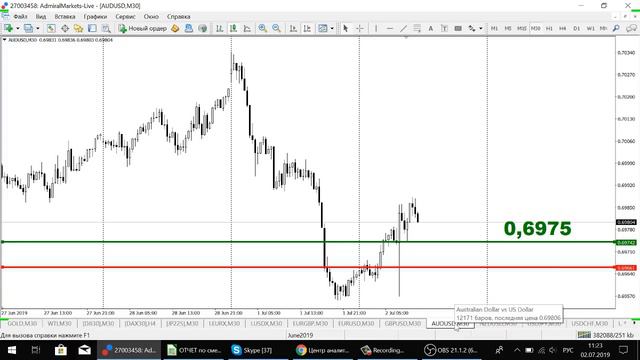Screen dimensions: 640x360
Task: Switch timeframe to H1
Action: point(549,28)
